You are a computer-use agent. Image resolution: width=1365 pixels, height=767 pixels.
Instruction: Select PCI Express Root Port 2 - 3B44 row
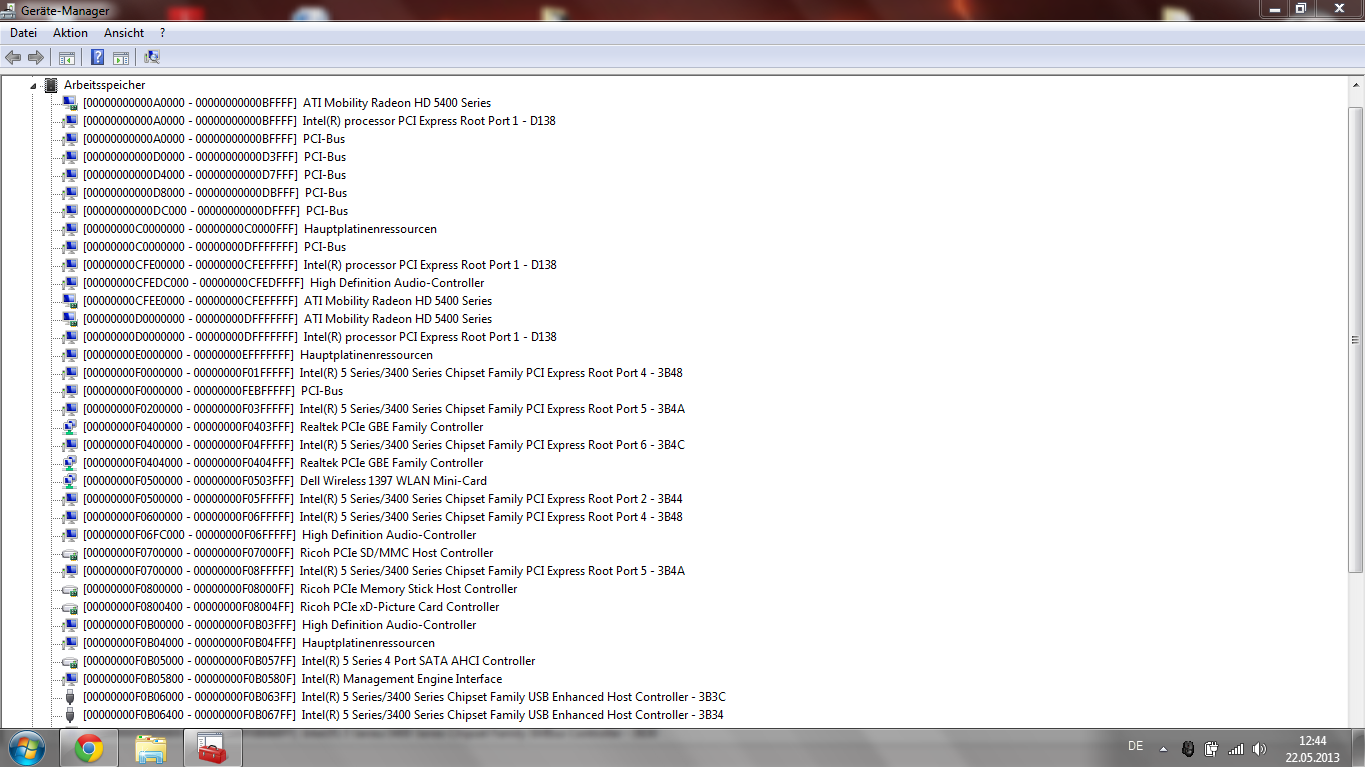click(x=383, y=499)
